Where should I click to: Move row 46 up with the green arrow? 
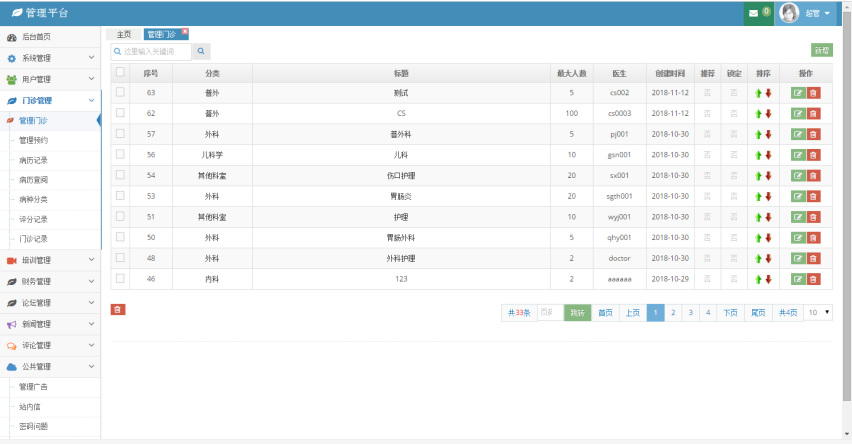[759, 279]
